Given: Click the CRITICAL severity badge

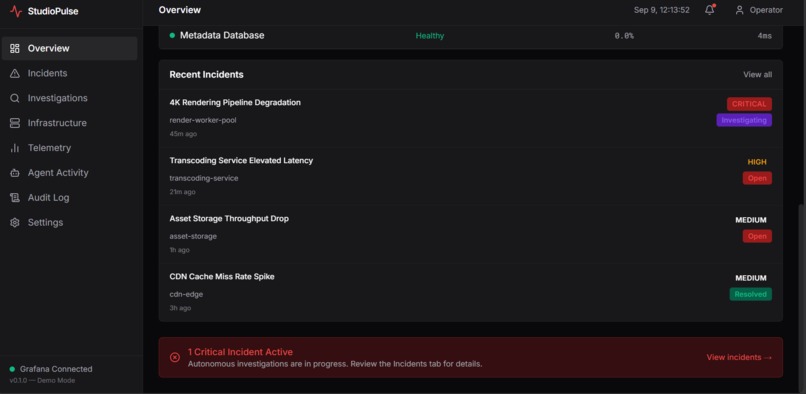Looking at the screenshot, I should click(749, 104).
